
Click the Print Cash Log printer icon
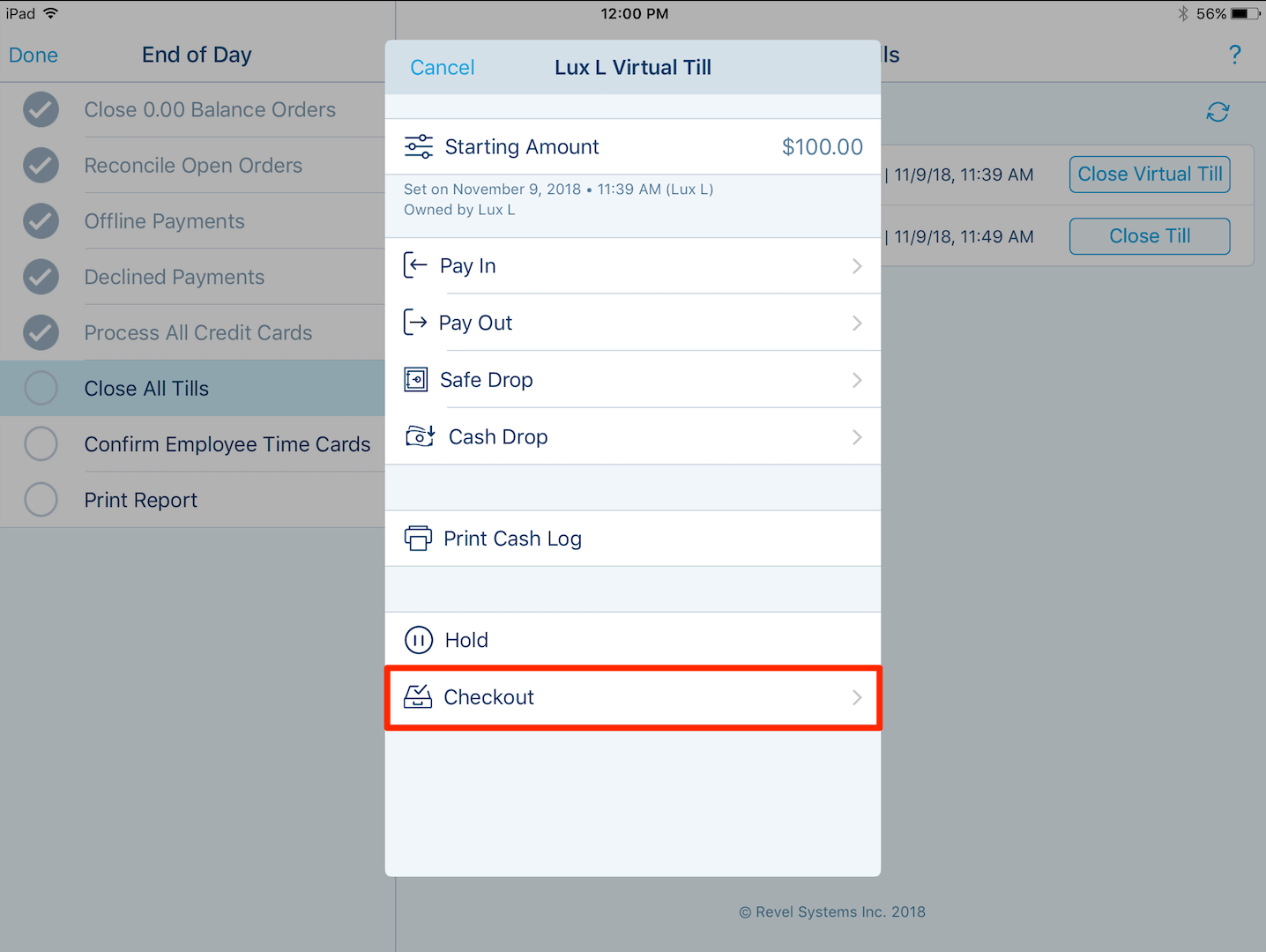[x=418, y=538]
